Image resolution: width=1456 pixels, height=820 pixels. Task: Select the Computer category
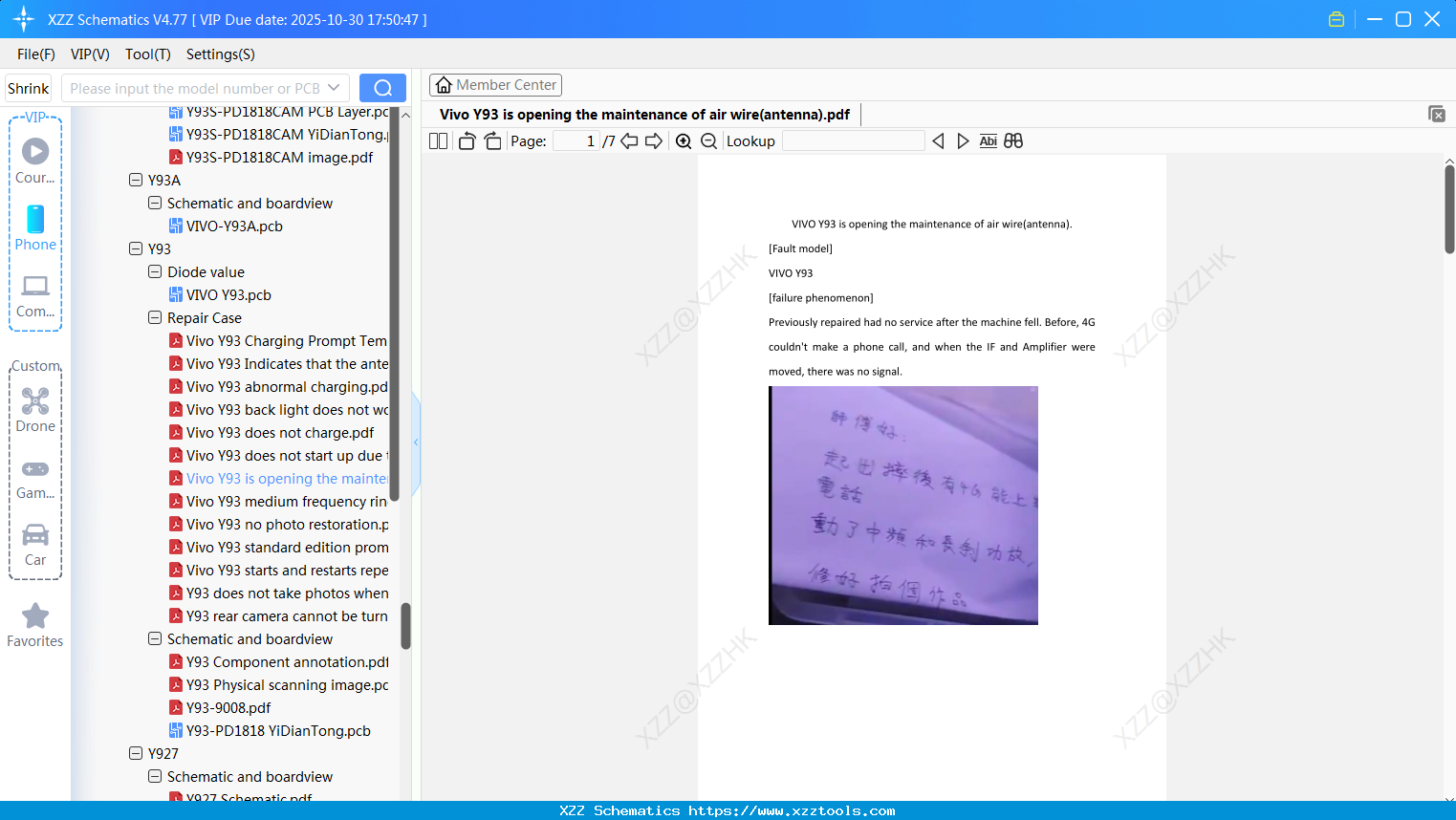35,295
